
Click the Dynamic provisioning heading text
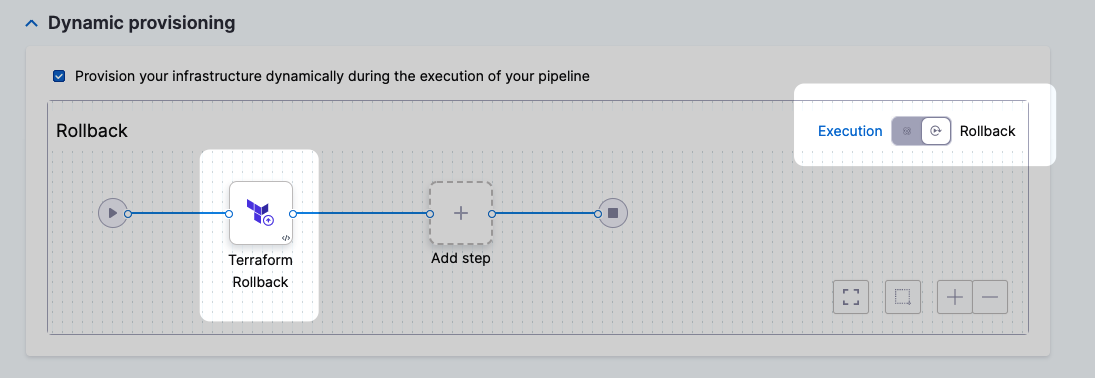[x=142, y=23]
